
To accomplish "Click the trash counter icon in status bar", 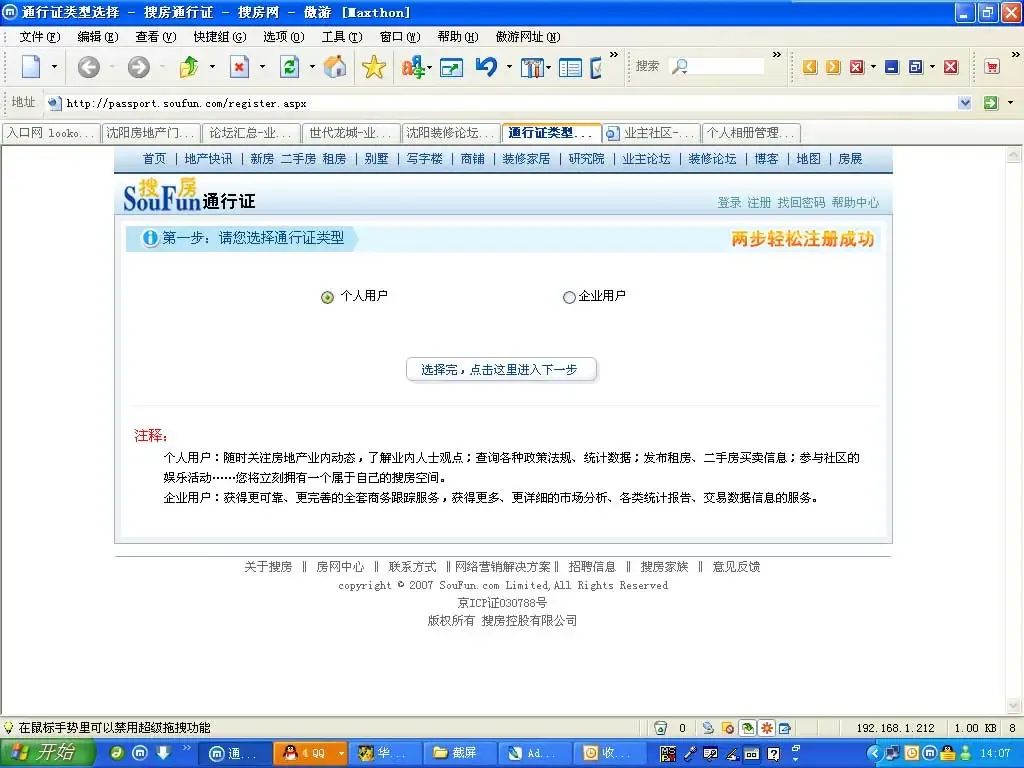I will (x=660, y=728).
